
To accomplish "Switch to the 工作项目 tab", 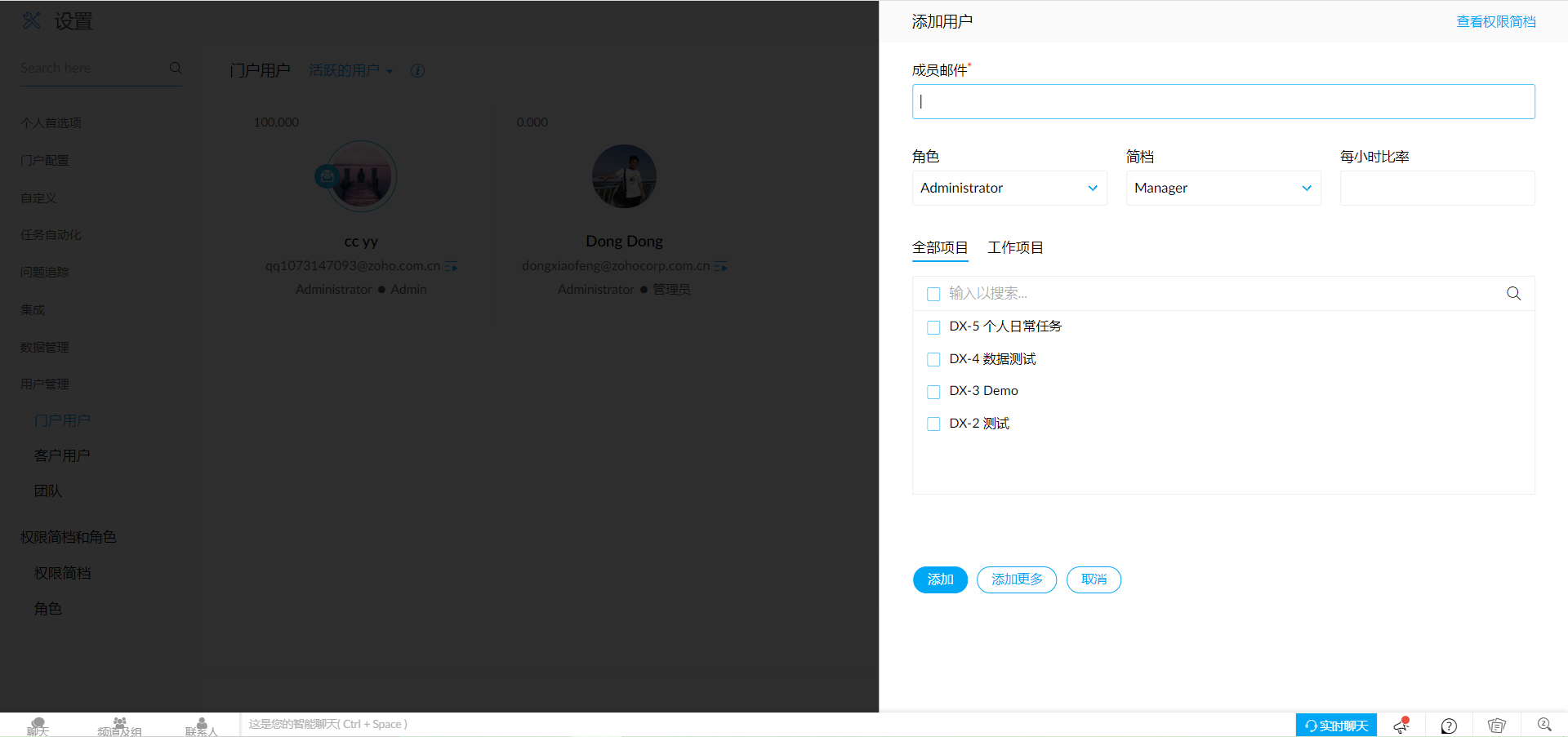I will [x=1015, y=247].
